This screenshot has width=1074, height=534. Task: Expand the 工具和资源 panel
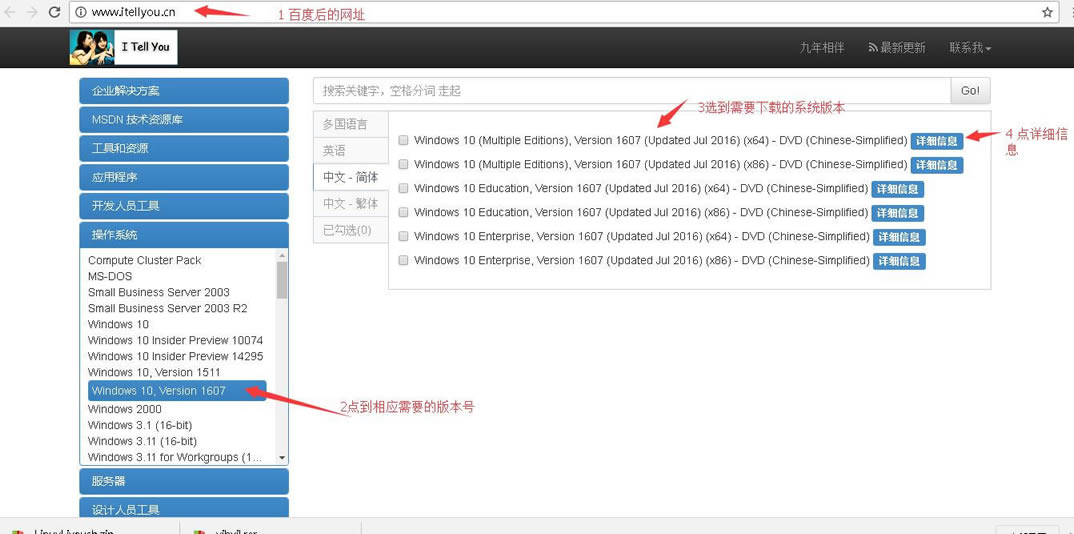coord(184,149)
